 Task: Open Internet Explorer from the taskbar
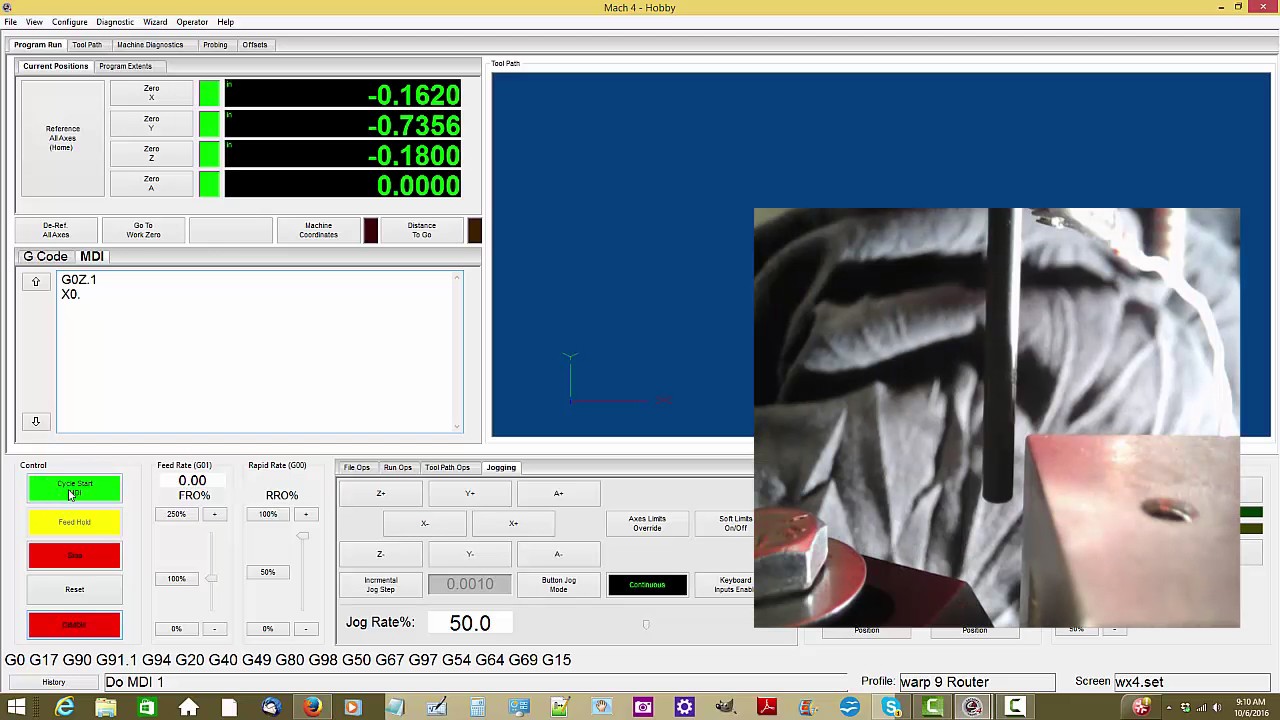click(x=64, y=707)
